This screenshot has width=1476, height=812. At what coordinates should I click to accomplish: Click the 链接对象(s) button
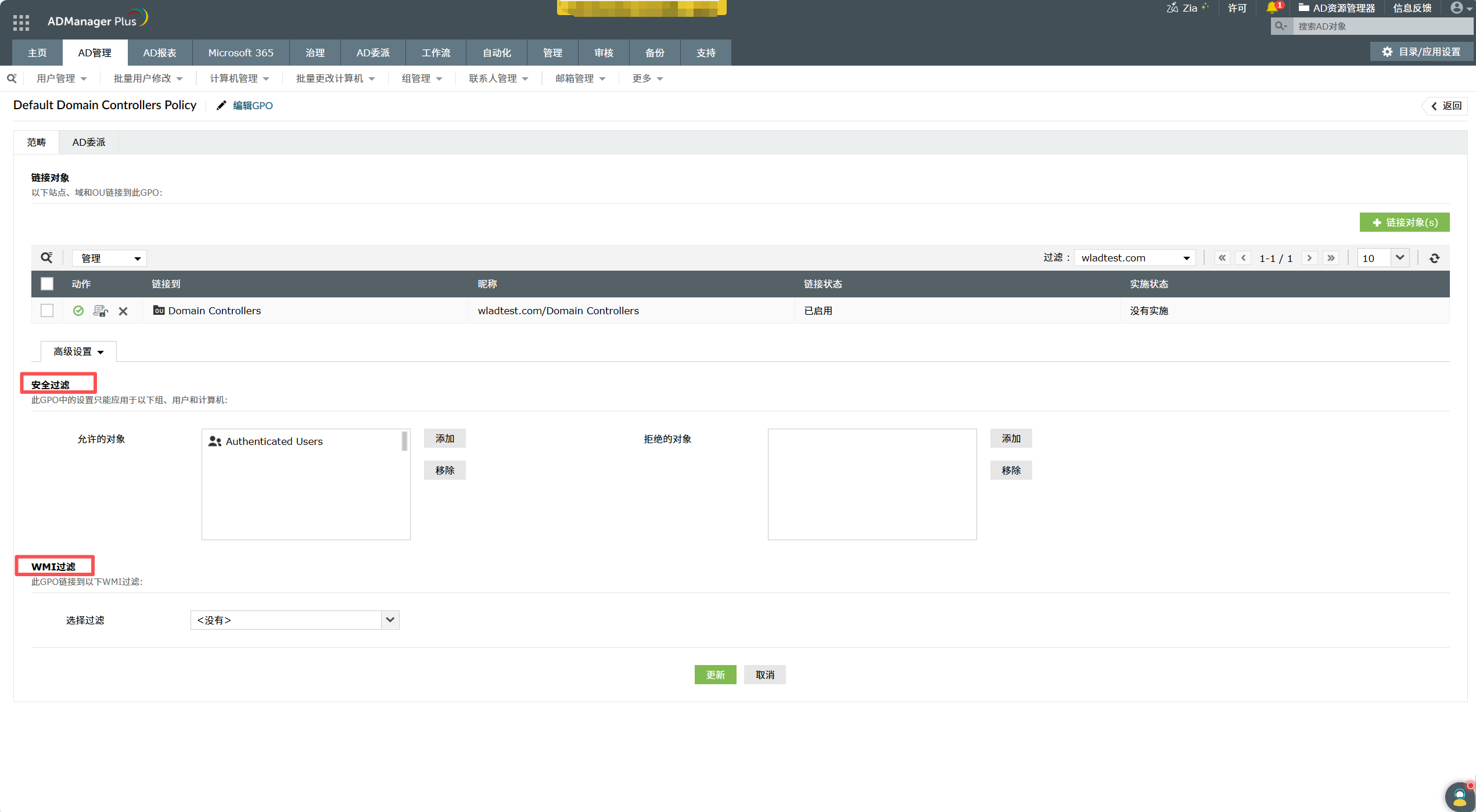tap(1404, 222)
